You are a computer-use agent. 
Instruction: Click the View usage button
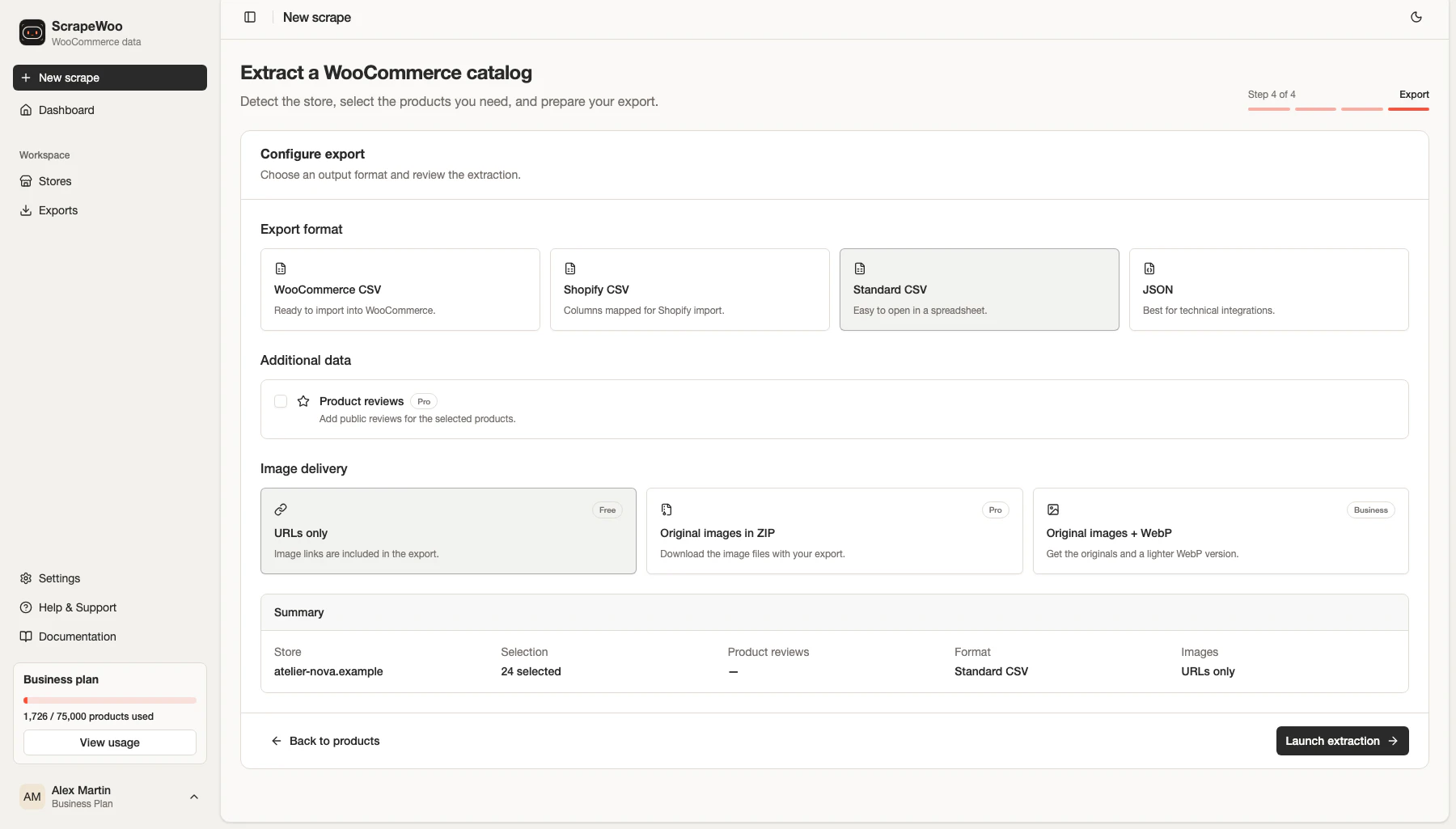pos(110,742)
